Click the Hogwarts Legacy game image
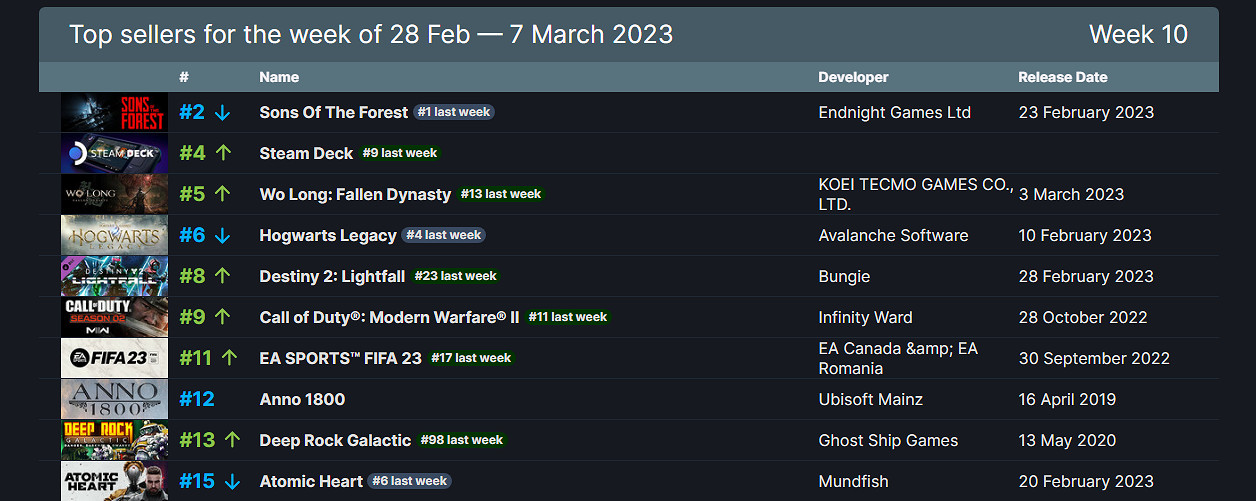1256x501 pixels. (114, 235)
